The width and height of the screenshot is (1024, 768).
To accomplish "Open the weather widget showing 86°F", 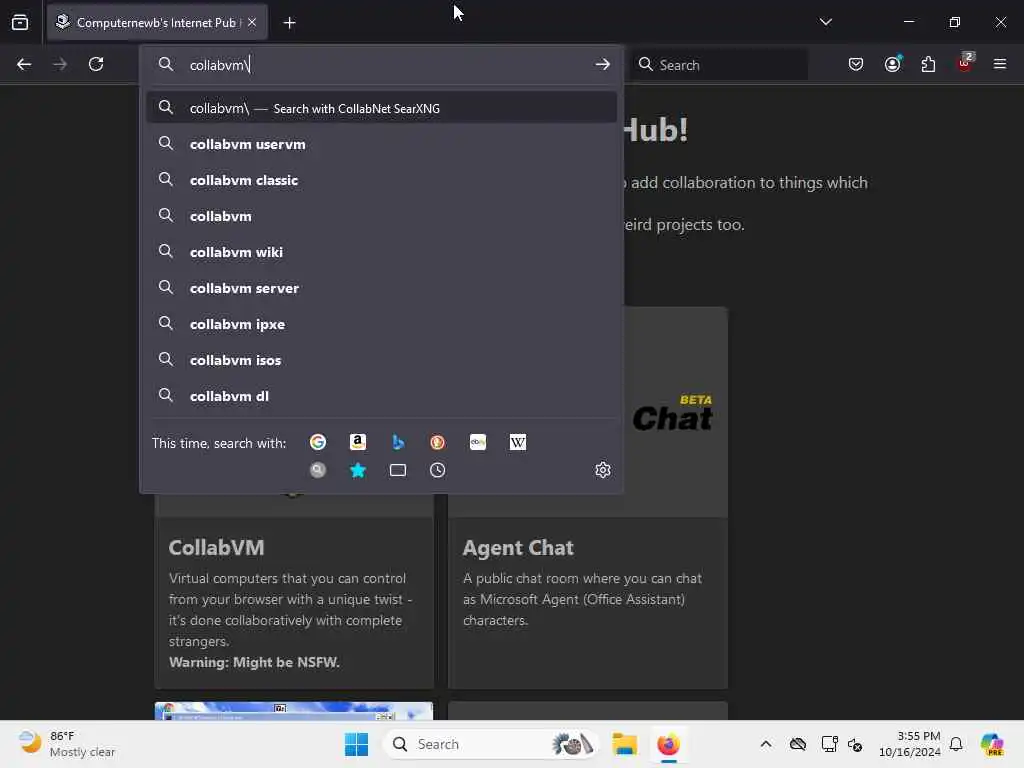I will click(66, 744).
